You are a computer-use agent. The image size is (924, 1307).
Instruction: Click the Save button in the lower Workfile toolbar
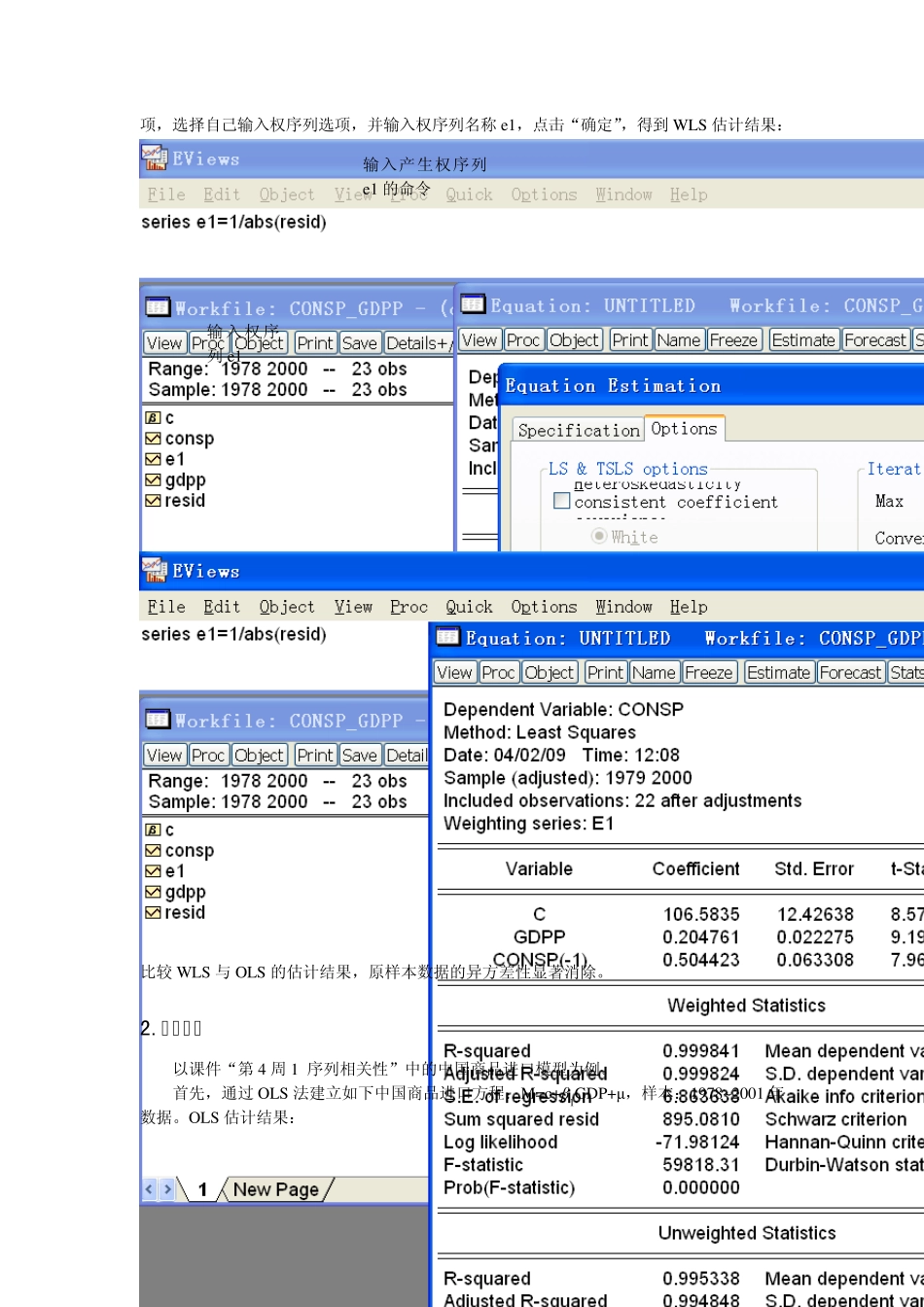click(x=359, y=756)
